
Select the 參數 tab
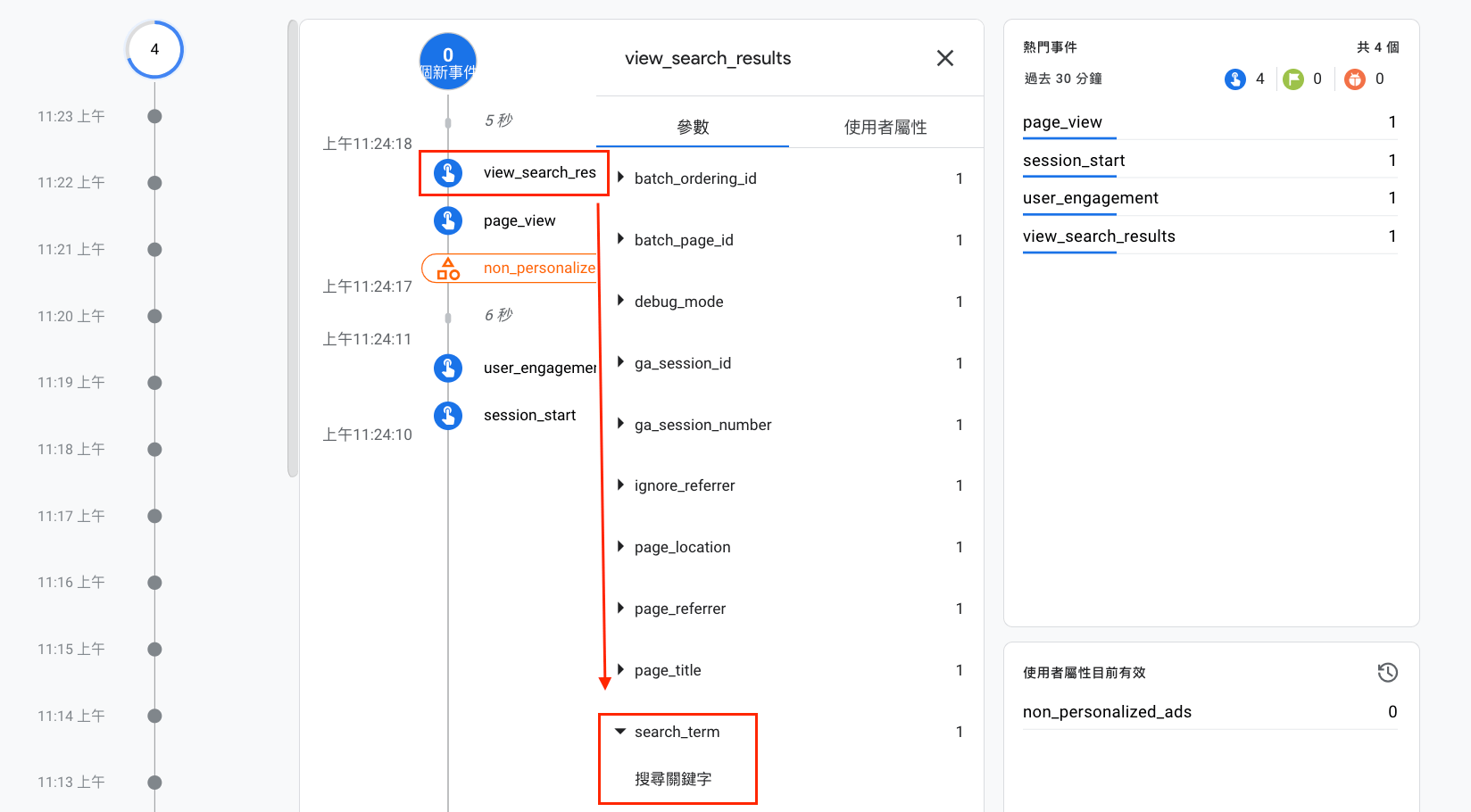[x=693, y=127]
